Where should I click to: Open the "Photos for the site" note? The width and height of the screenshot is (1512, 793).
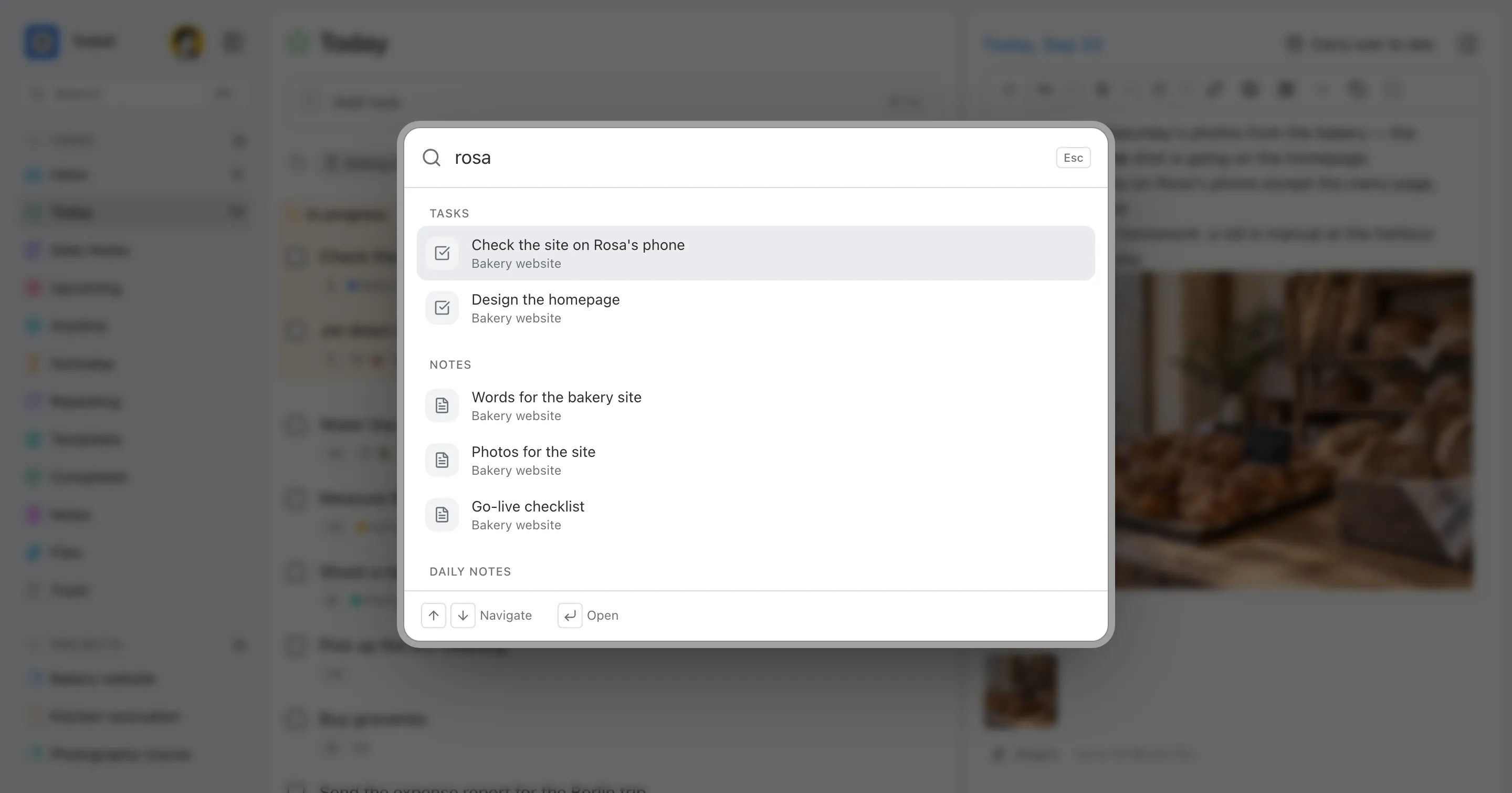[755, 460]
